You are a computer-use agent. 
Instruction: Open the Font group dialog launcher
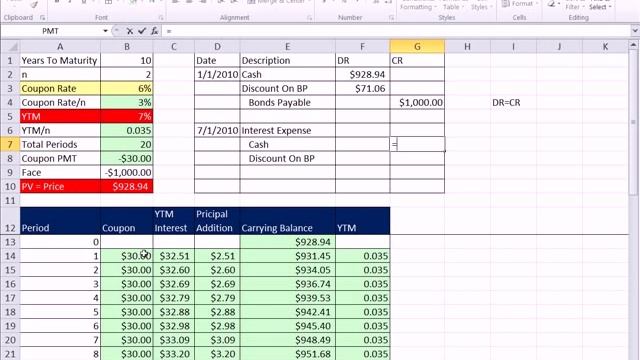[x=161, y=18]
